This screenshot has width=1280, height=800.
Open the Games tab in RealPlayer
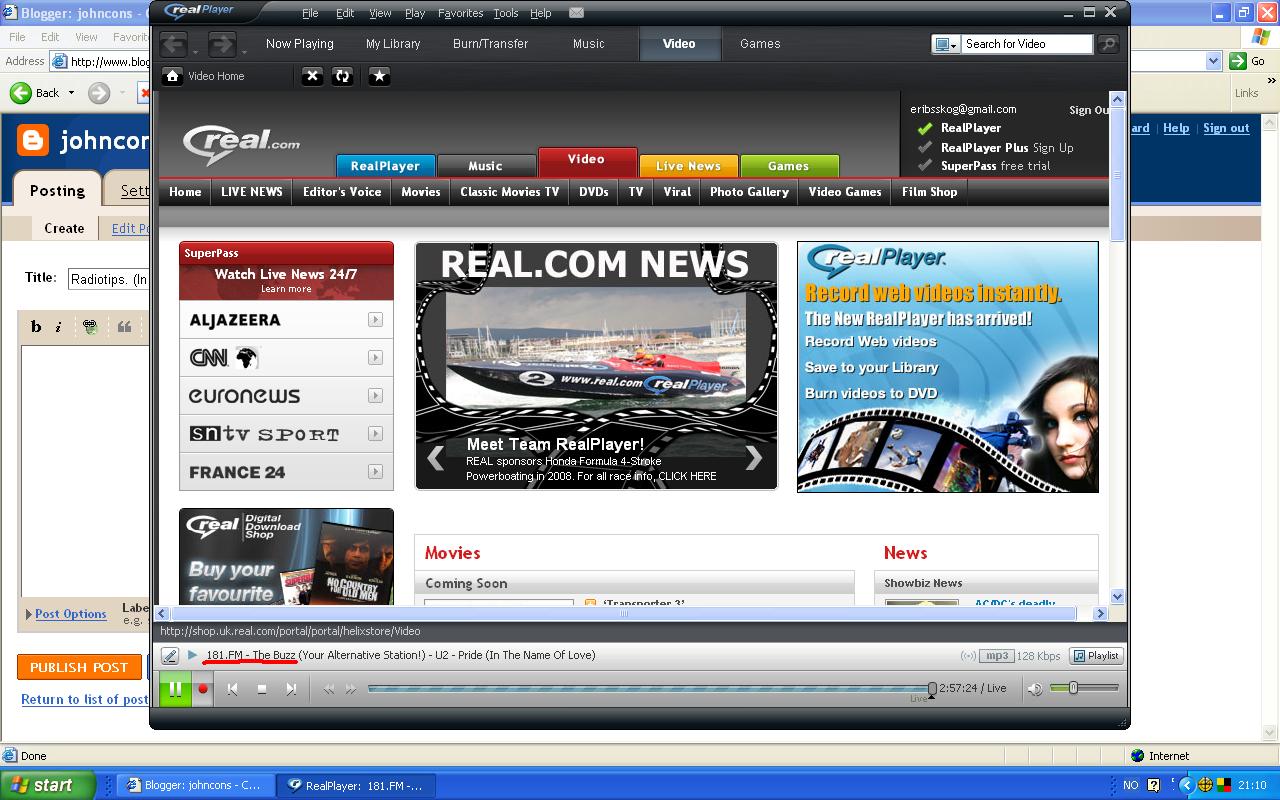[760, 44]
